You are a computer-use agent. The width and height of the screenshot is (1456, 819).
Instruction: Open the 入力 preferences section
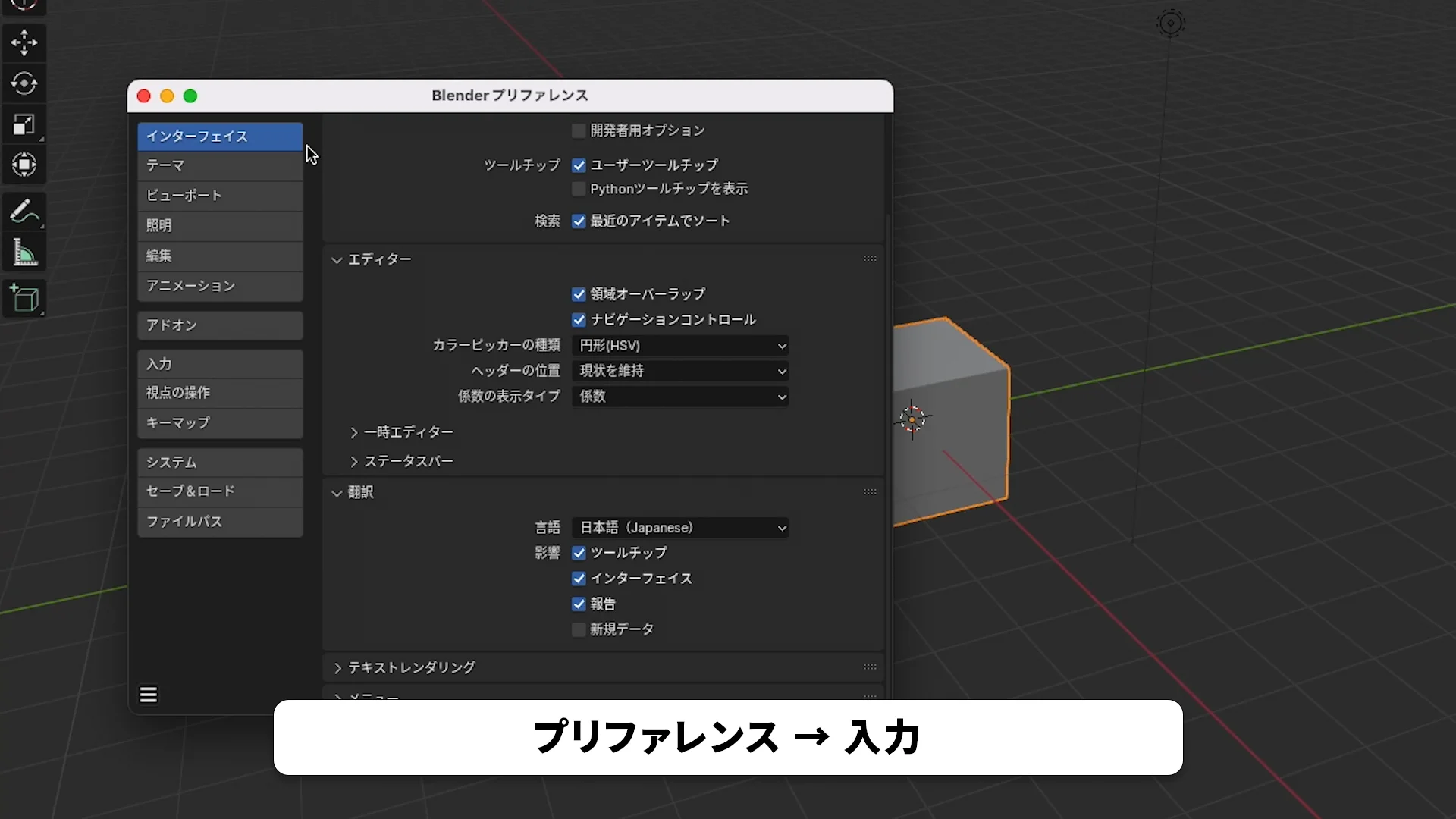pos(219,363)
